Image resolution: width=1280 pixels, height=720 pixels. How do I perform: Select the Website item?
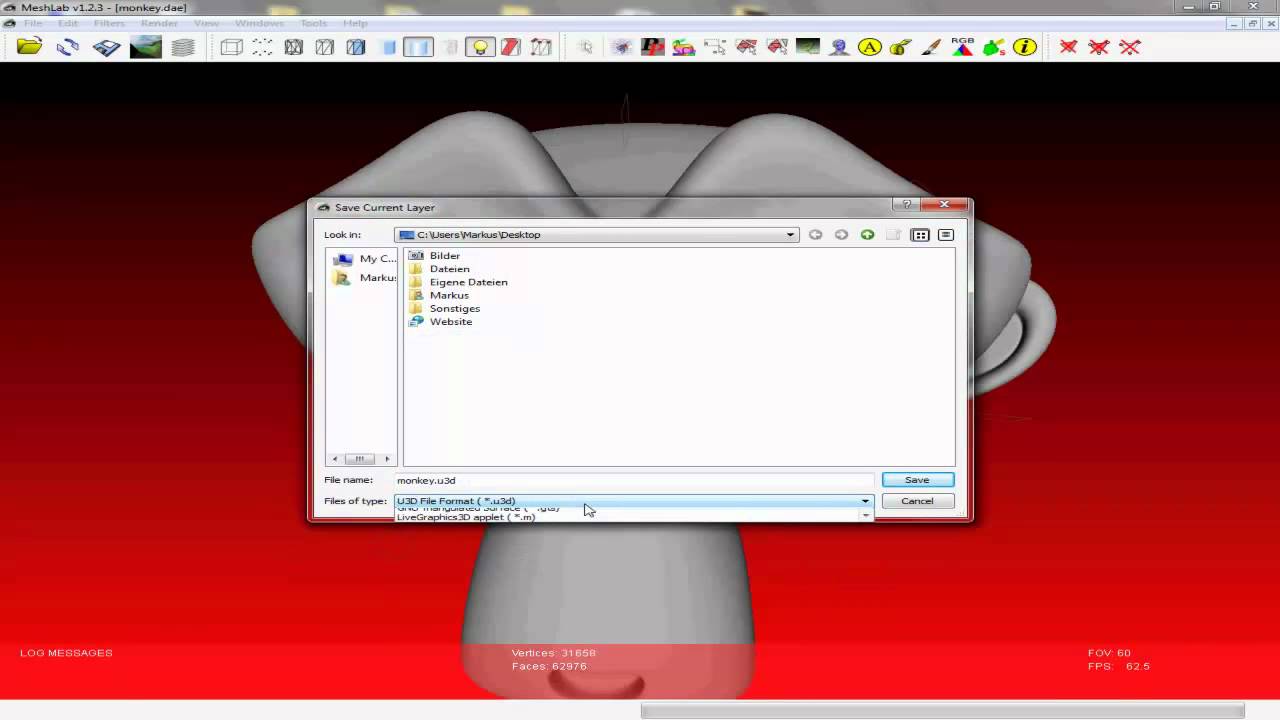(x=441, y=321)
